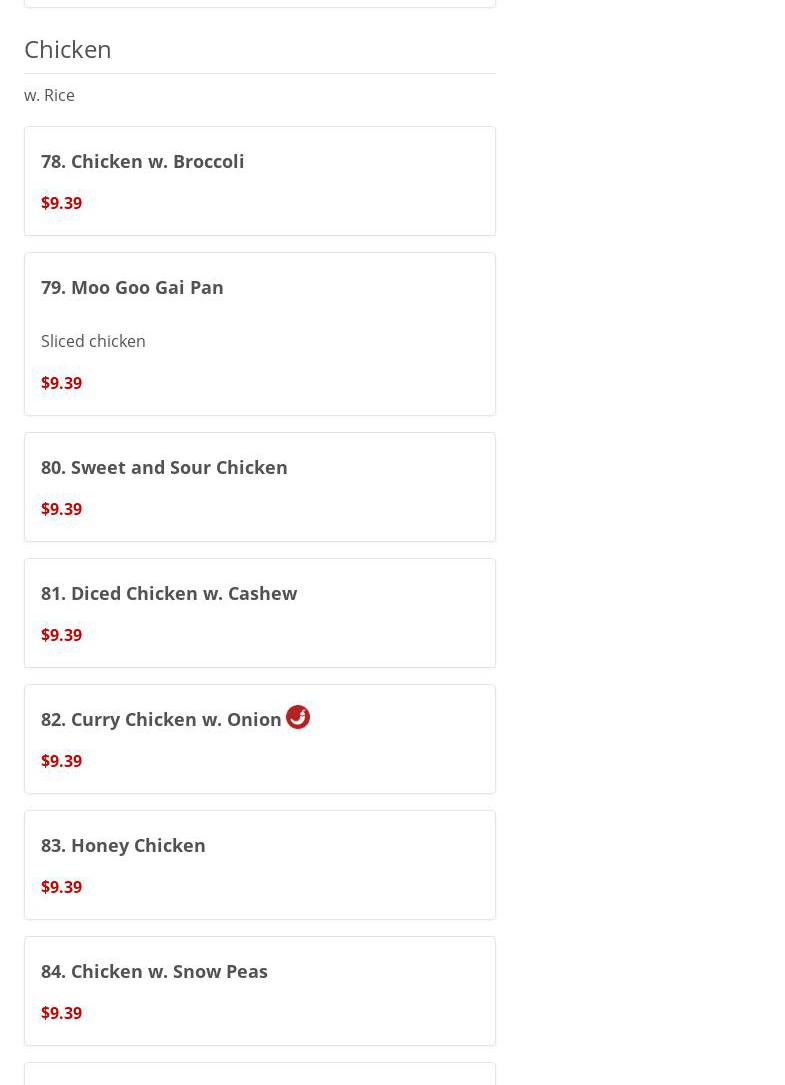Select 82. Curry Chicken w. Onion title
The image size is (785, 1085).
tap(161, 719)
